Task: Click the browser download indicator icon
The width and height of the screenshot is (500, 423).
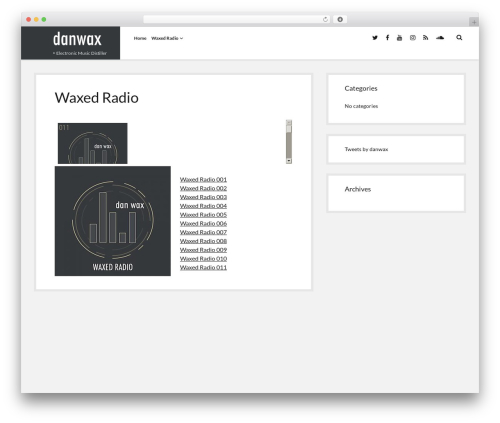Action: pyautogui.click(x=340, y=20)
